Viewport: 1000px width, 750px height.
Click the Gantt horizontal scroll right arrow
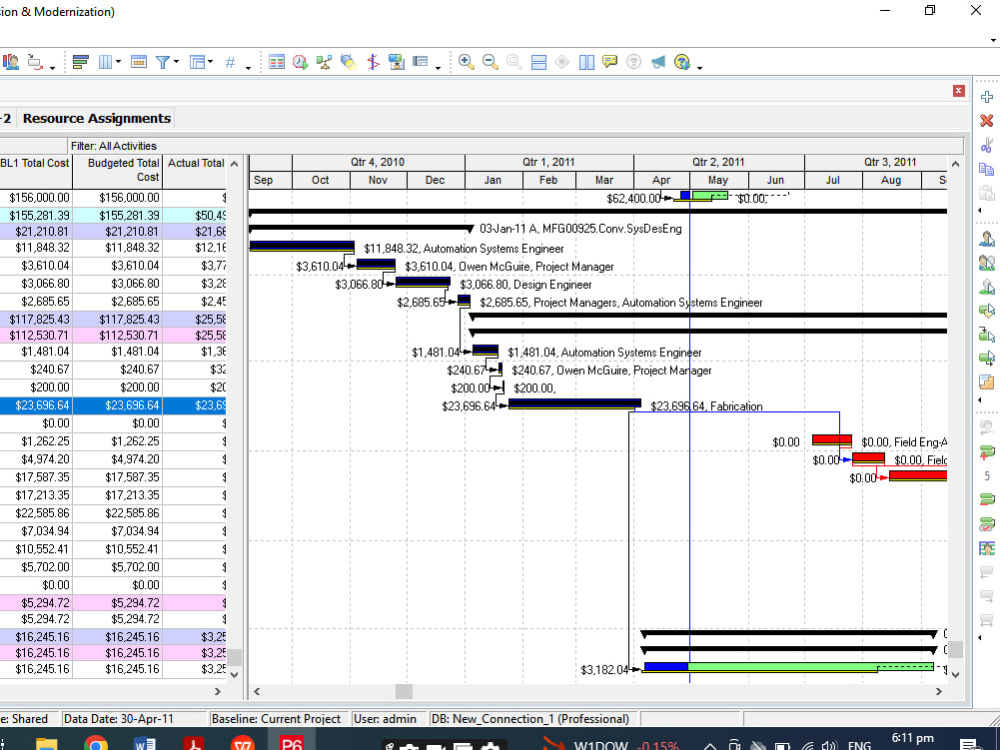click(938, 691)
